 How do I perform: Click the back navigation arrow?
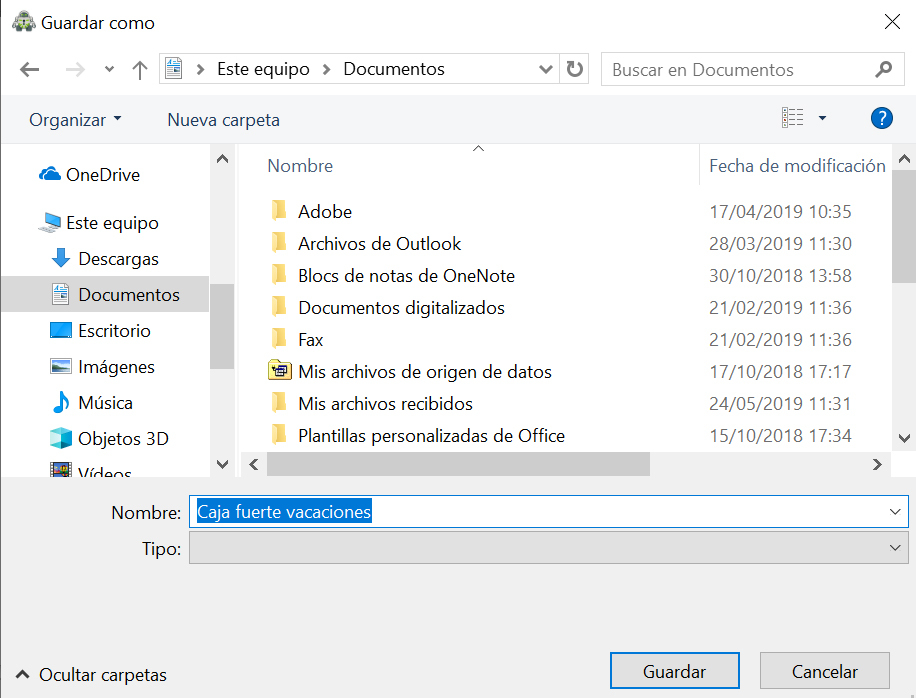pyautogui.click(x=30, y=70)
